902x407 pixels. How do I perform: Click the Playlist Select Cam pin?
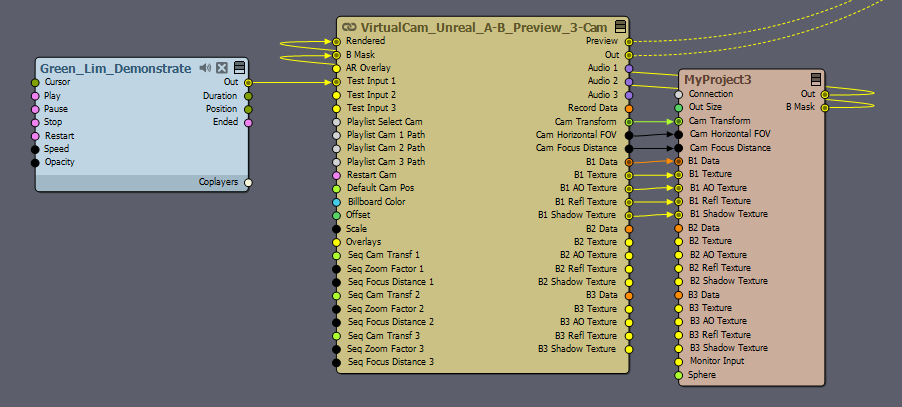point(337,122)
